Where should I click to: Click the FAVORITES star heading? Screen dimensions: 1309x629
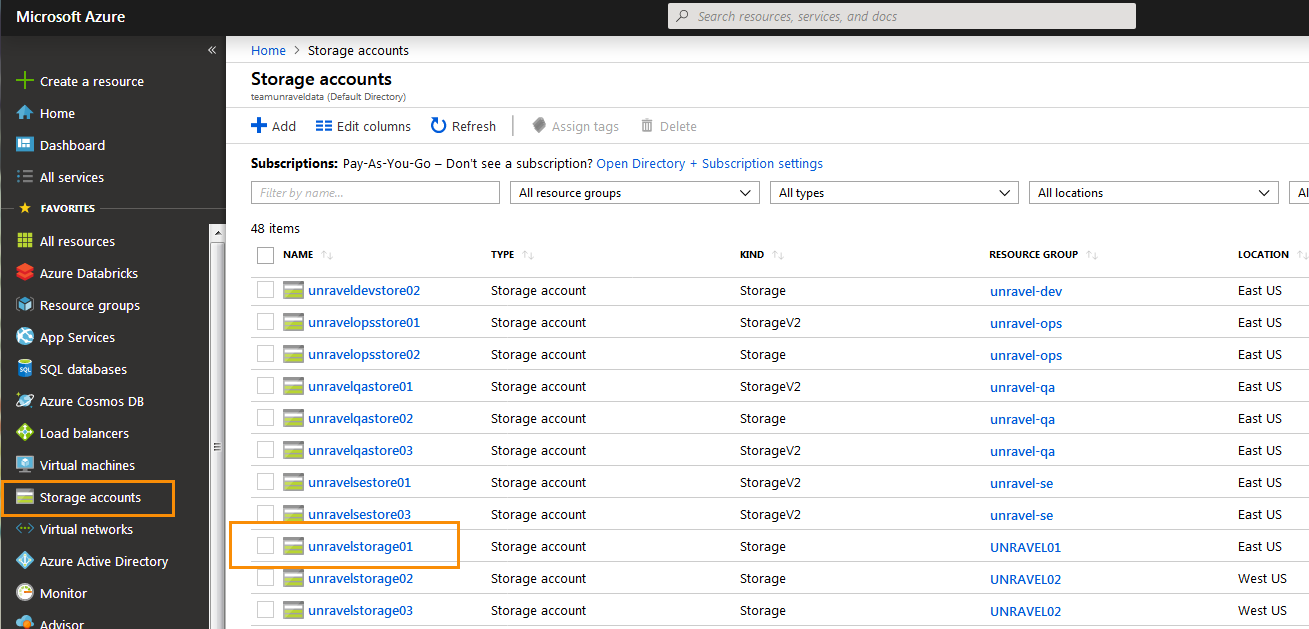[x=57, y=209]
